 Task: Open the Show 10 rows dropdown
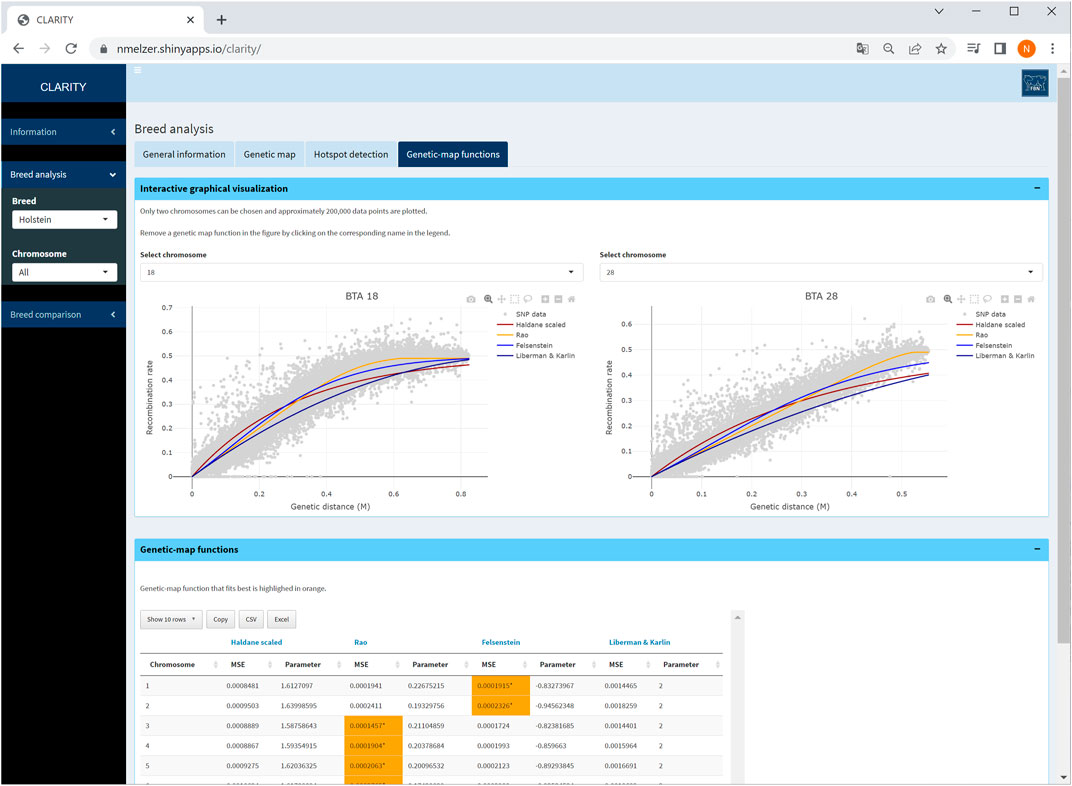click(171, 619)
